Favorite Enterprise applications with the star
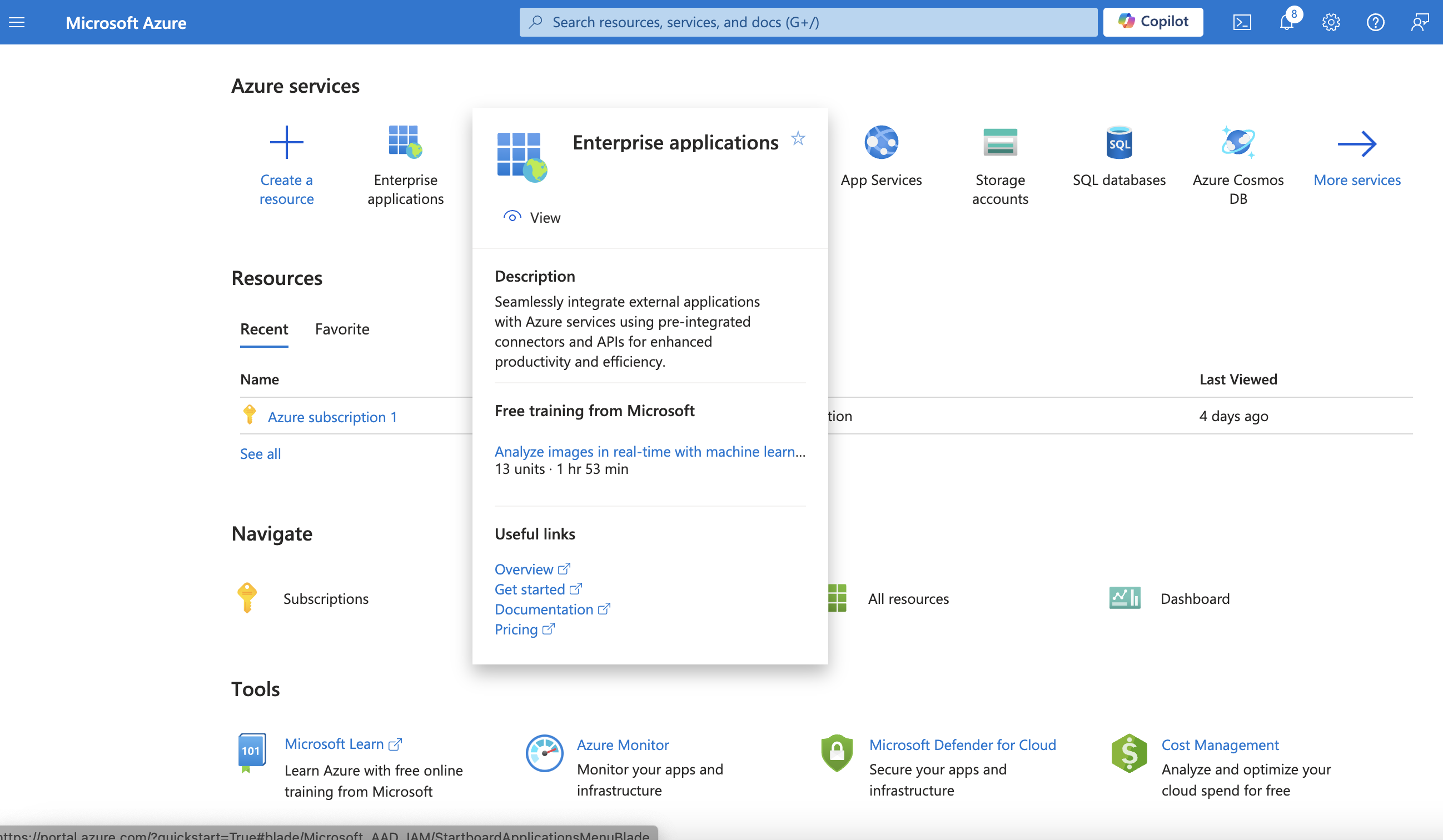The image size is (1443, 840). pyautogui.click(x=798, y=138)
